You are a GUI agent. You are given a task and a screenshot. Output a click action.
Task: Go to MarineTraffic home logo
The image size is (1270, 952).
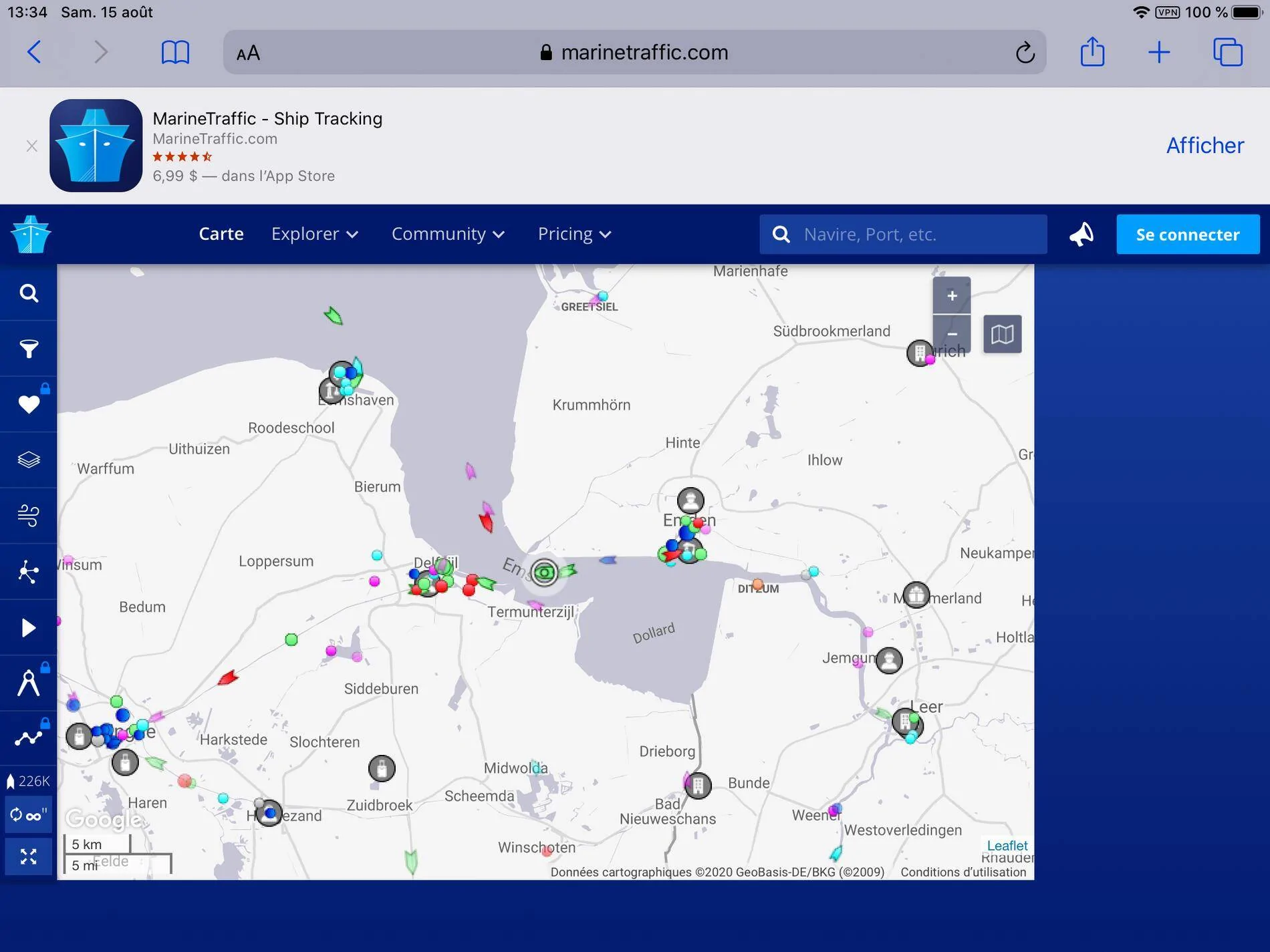coord(31,234)
